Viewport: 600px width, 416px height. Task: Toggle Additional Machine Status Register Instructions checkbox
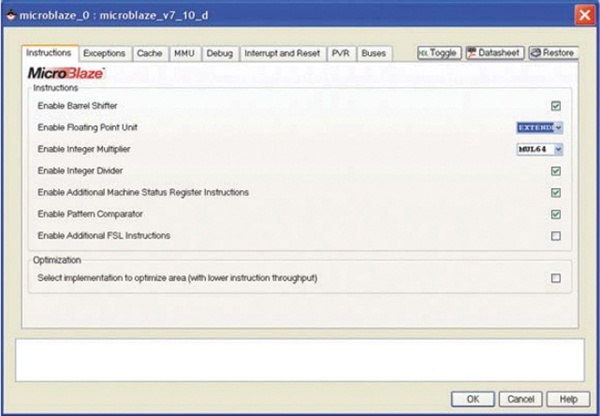(556, 192)
